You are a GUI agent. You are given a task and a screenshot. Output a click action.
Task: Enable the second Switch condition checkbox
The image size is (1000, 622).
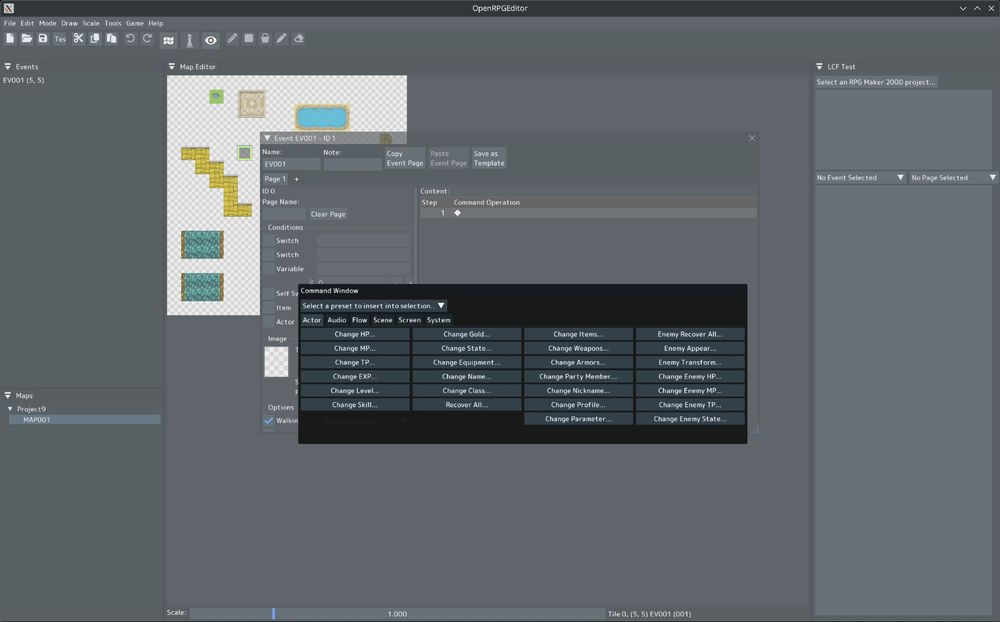coord(268,255)
